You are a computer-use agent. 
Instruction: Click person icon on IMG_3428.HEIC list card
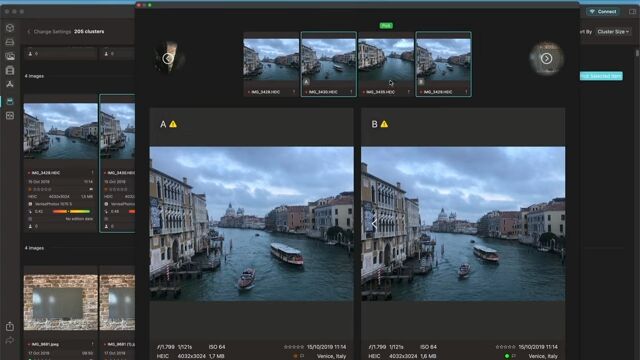point(30,226)
